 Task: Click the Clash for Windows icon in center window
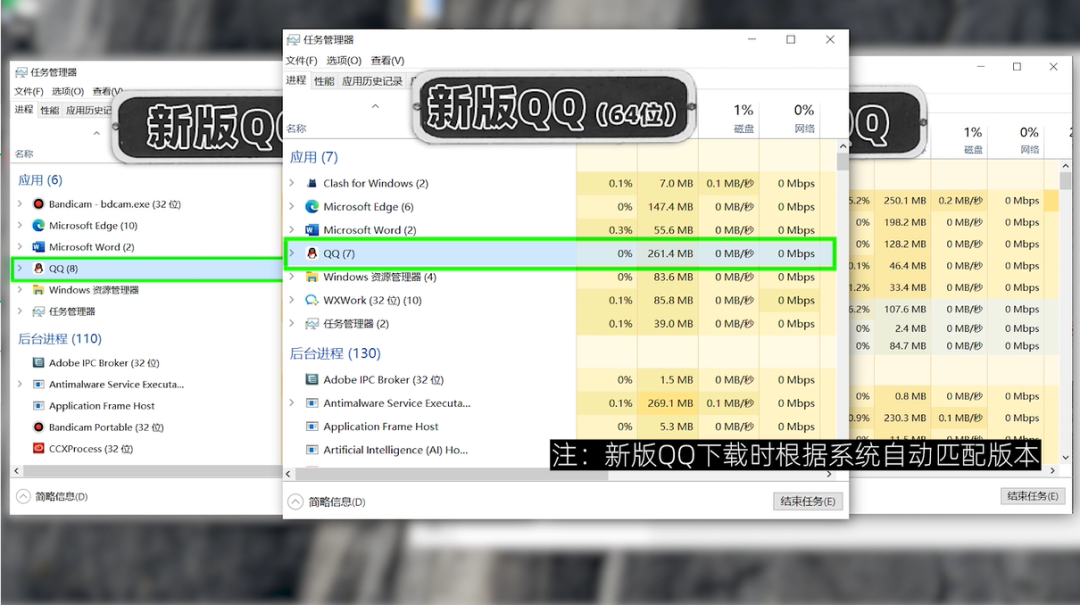[312, 183]
